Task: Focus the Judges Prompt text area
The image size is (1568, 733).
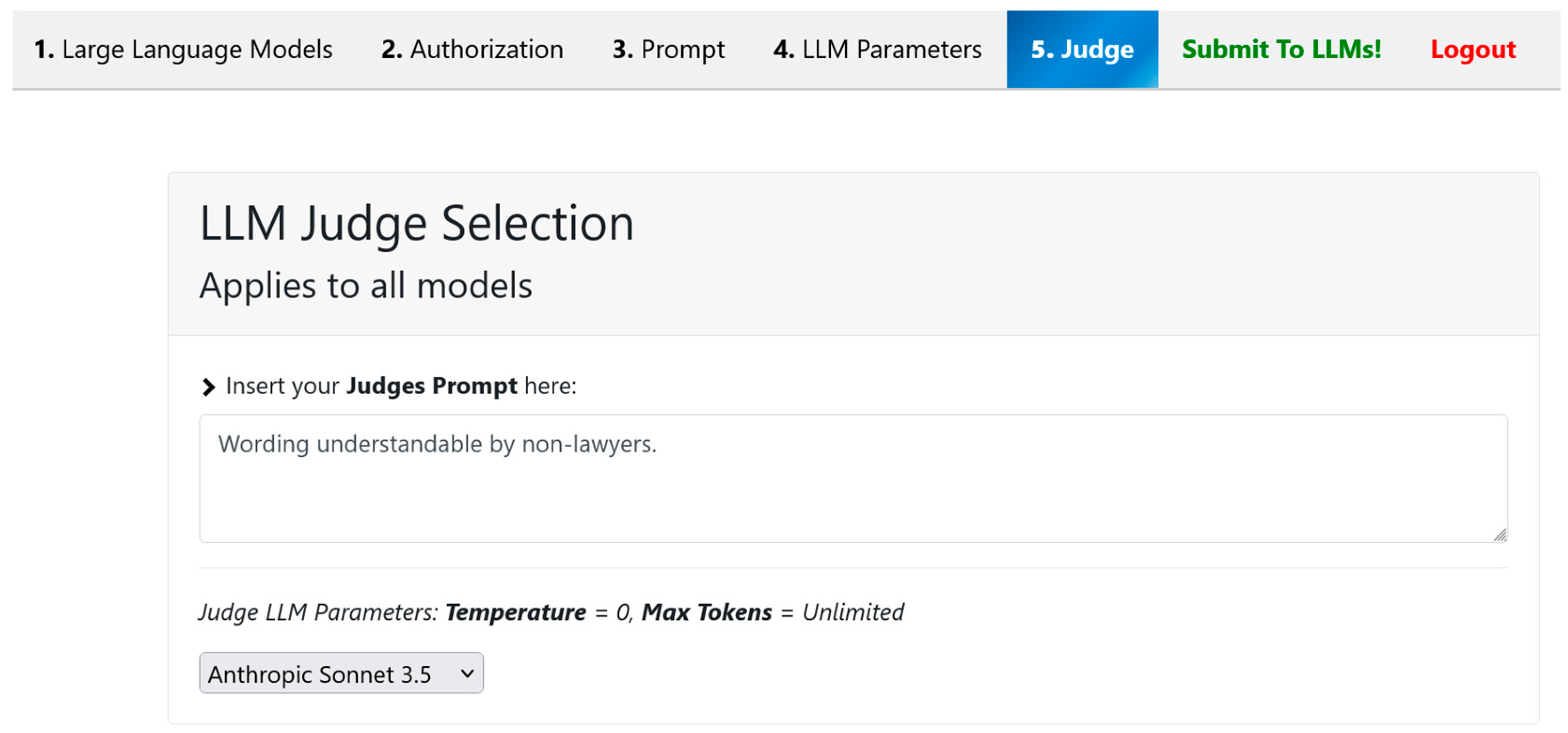Action: [852, 493]
